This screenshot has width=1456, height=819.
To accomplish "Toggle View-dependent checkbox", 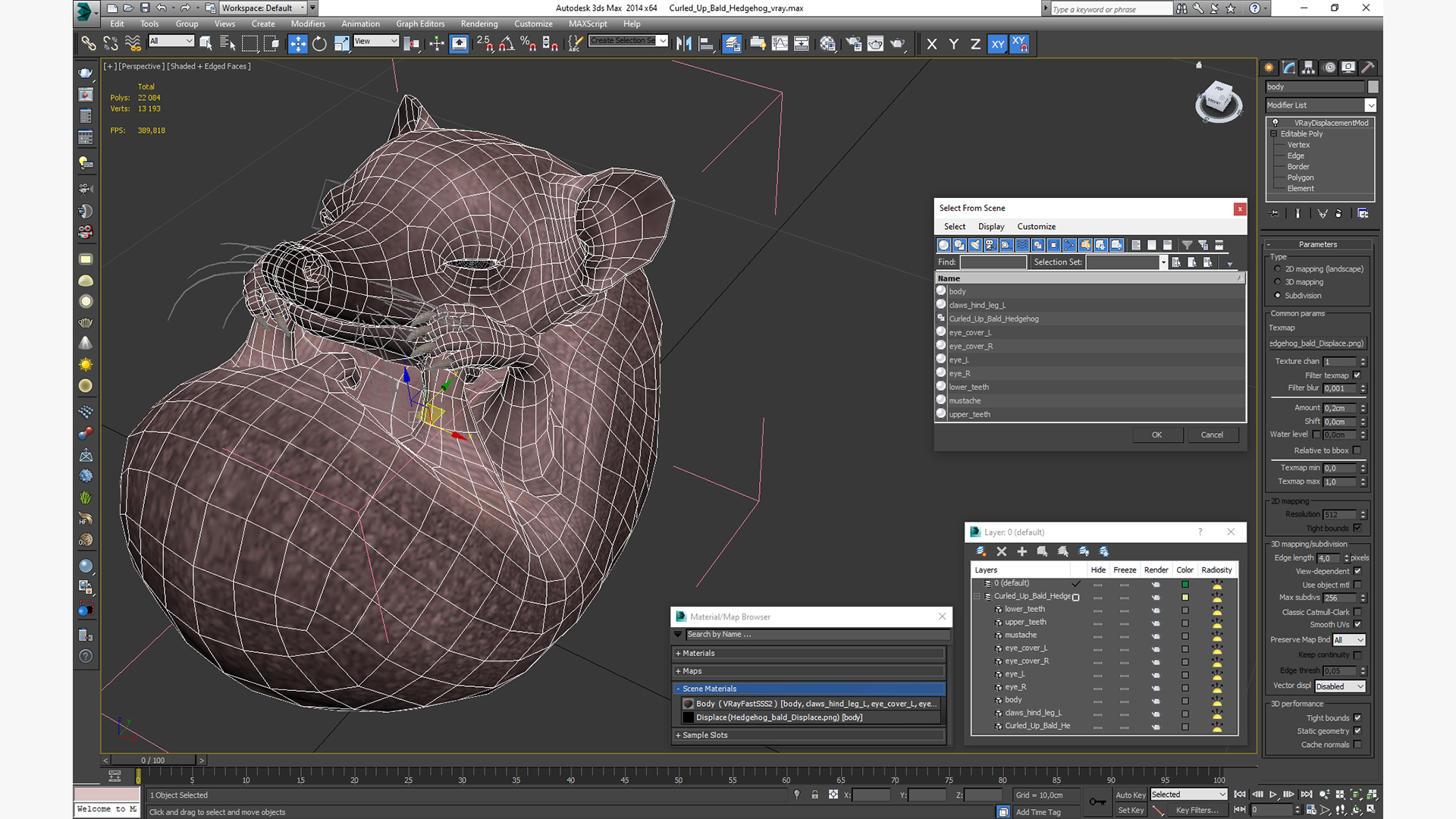I will tap(1357, 571).
